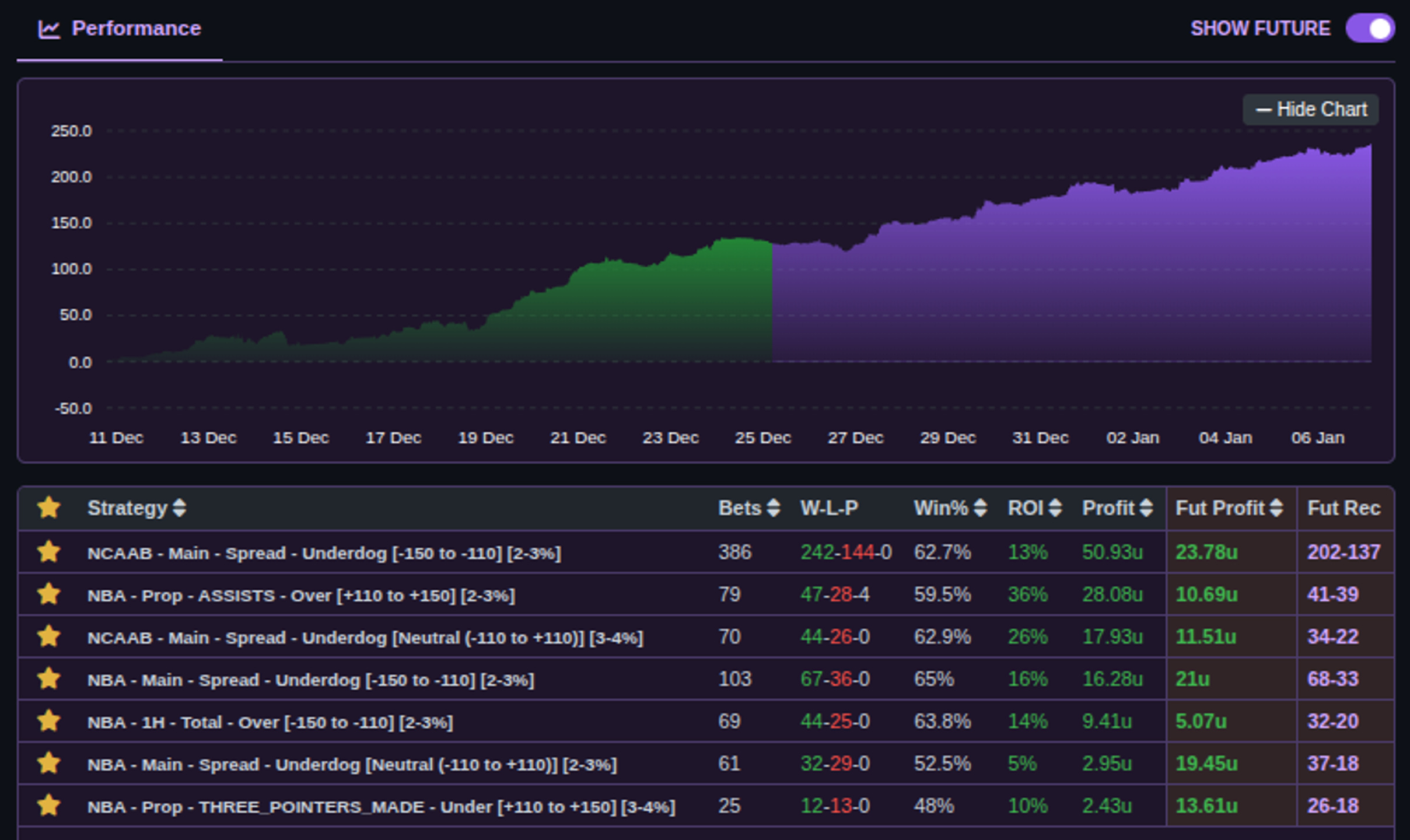Select NBA THREE_POINTERS_MADE Under strategy name

(382, 807)
